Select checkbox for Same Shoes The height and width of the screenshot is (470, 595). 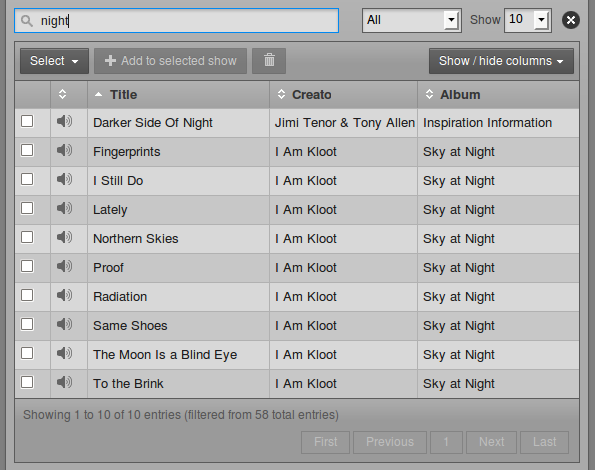[x=27, y=324]
